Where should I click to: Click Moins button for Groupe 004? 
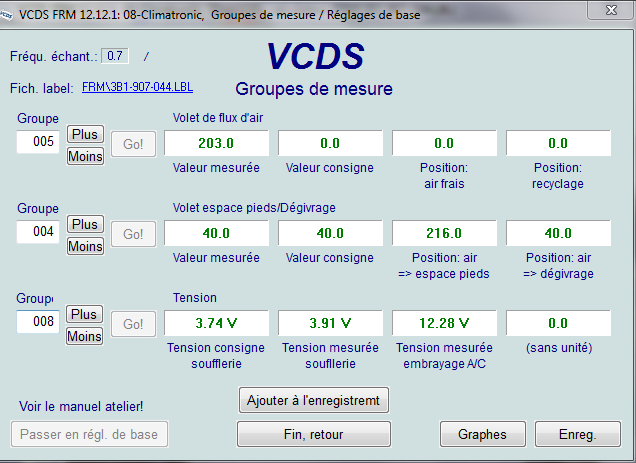click(85, 246)
